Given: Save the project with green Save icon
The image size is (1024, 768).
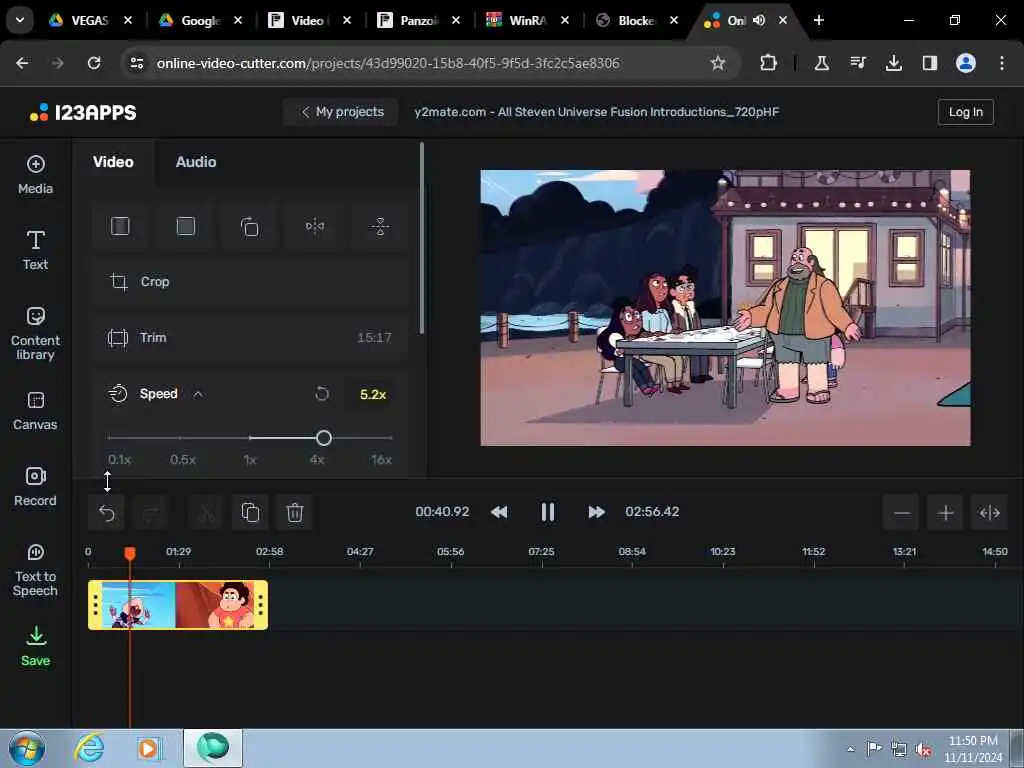Looking at the screenshot, I should click(35, 647).
